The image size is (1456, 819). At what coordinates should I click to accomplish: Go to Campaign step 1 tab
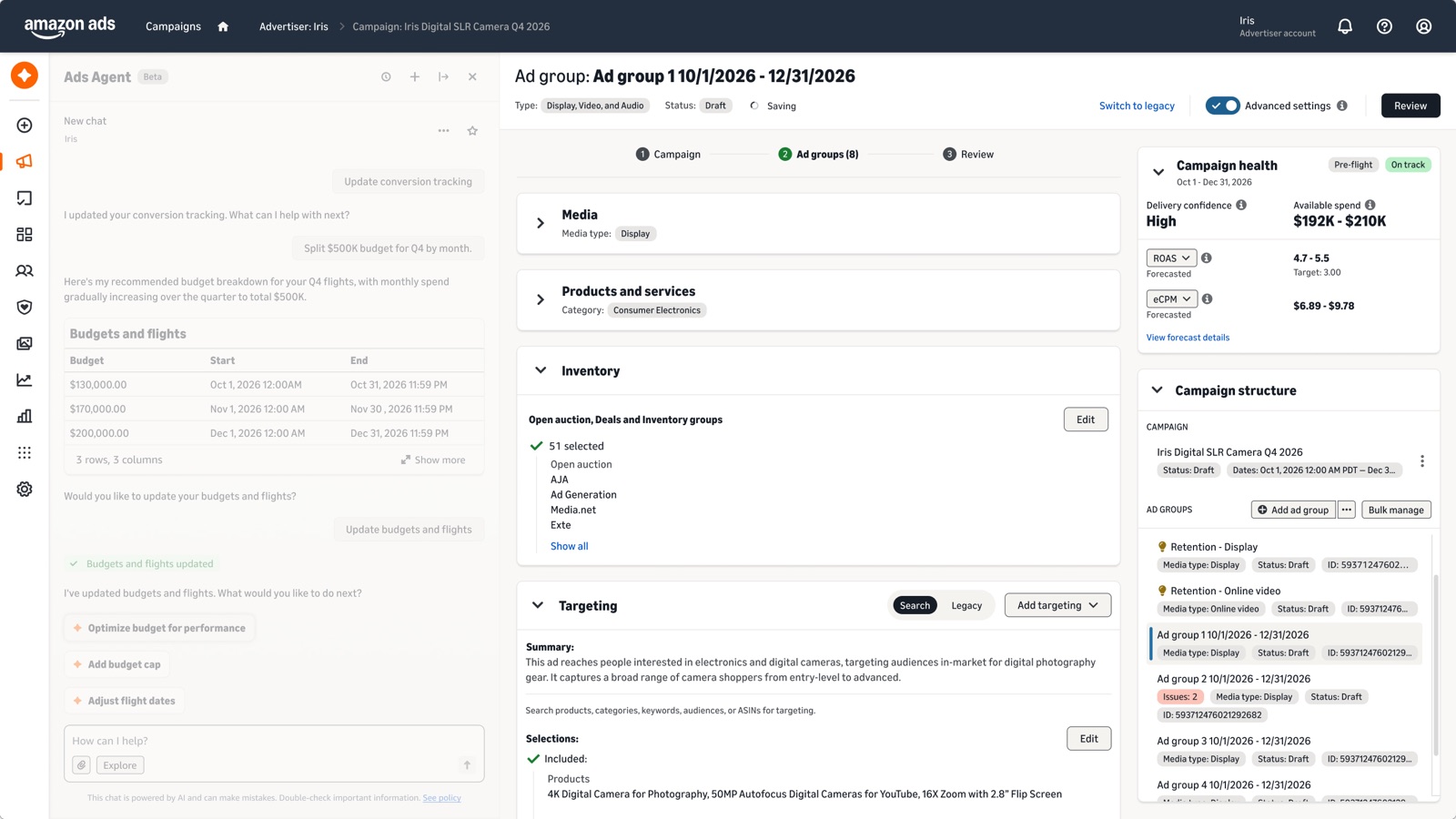[668, 155]
